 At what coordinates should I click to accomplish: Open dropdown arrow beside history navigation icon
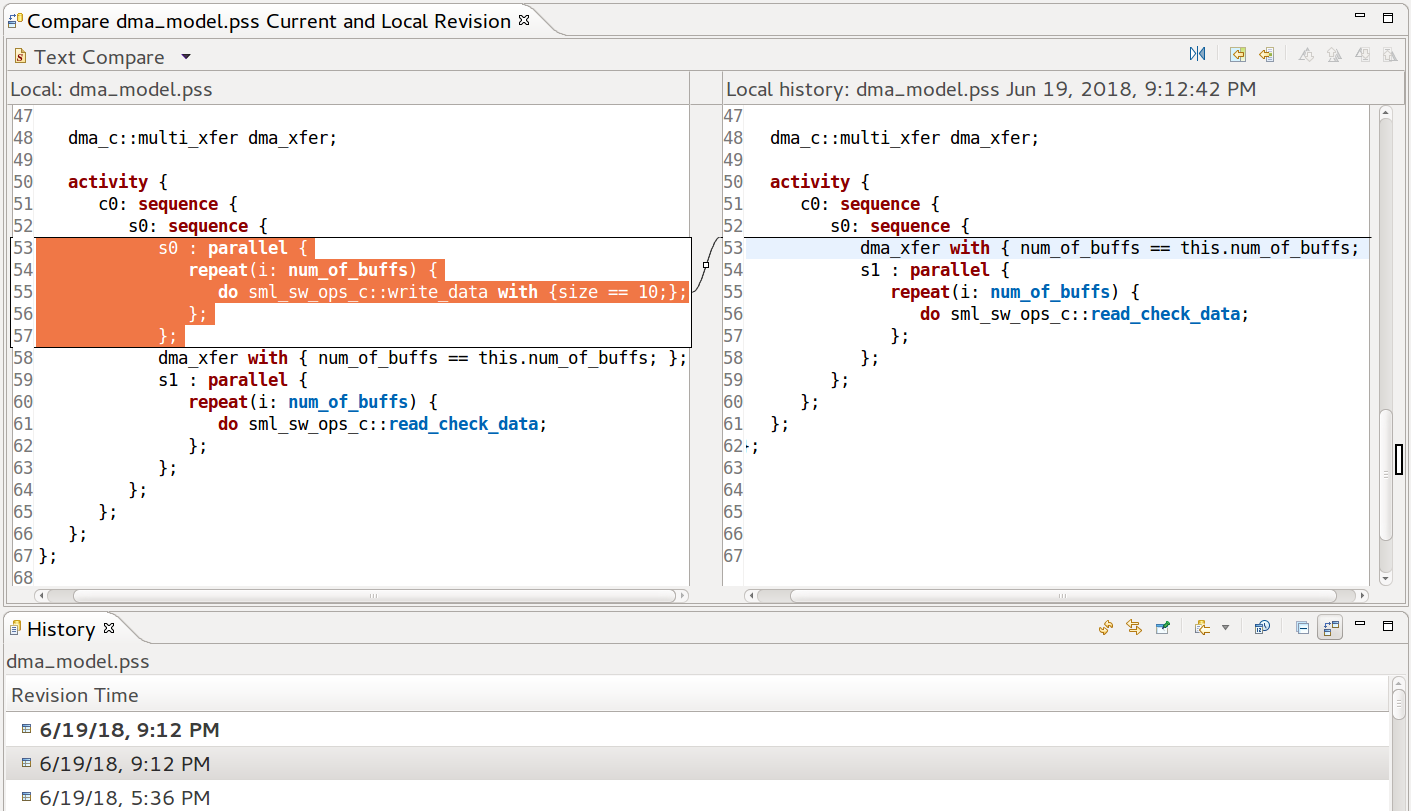pyautogui.click(x=1225, y=628)
